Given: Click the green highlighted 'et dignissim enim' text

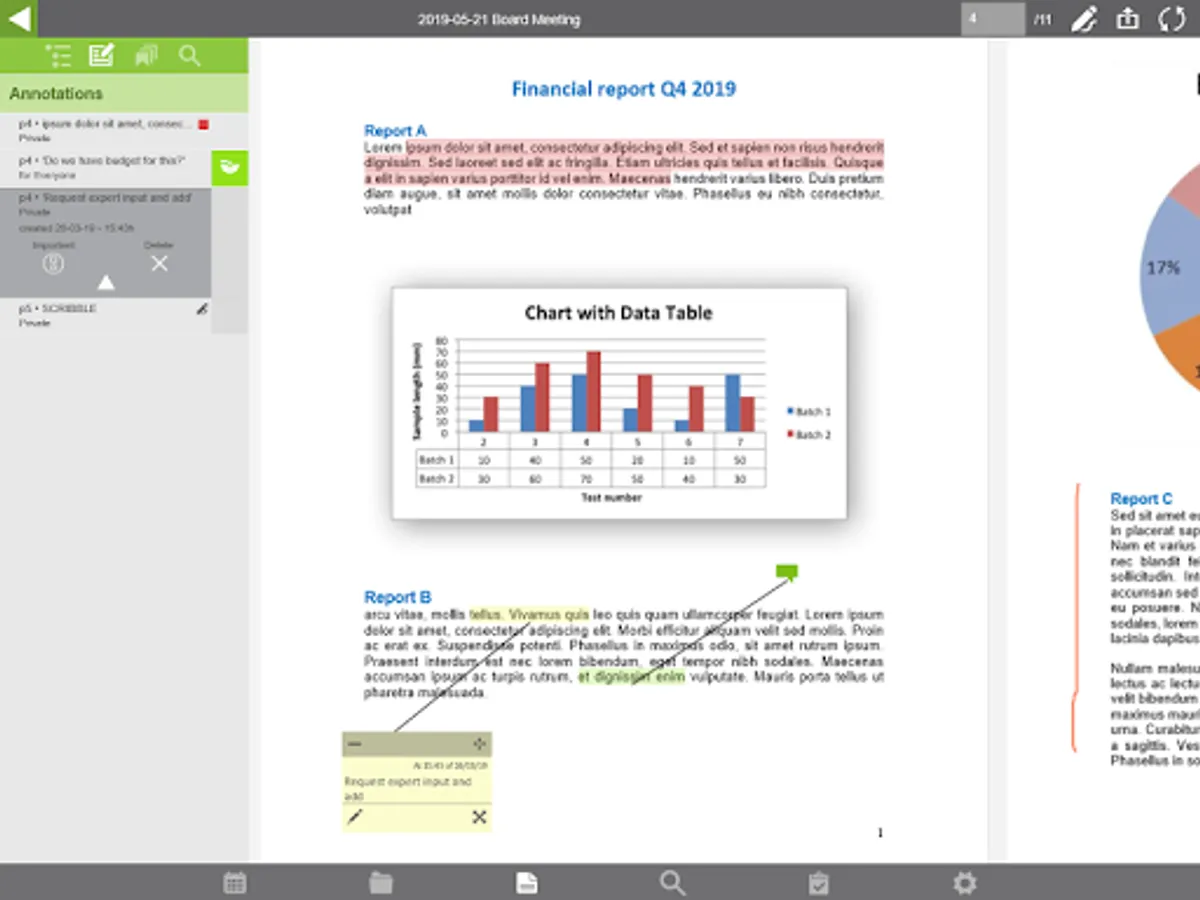Looking at the screenshot, I should click(632, 677).
